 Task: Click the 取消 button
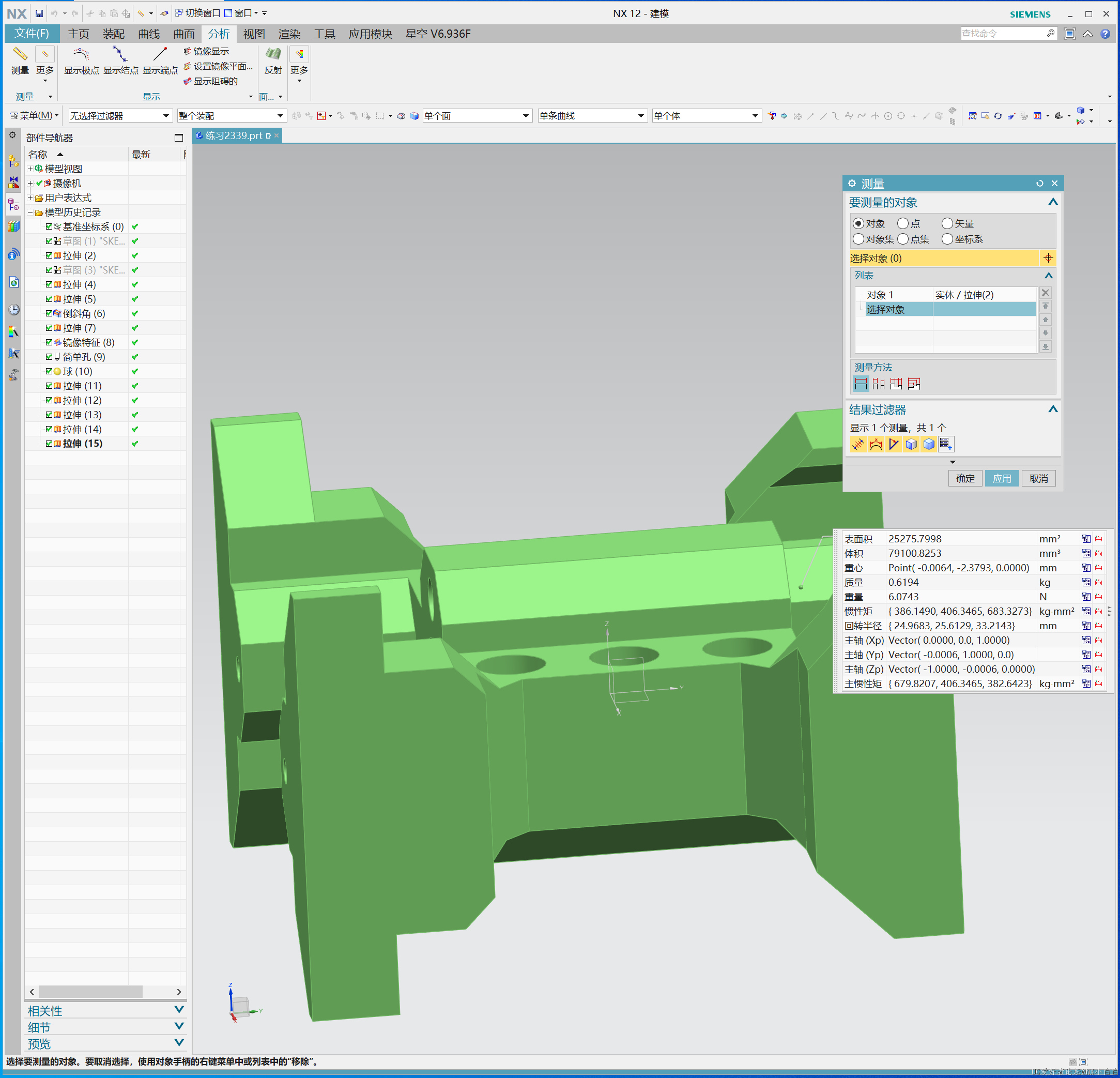[x=1038, y=478]
